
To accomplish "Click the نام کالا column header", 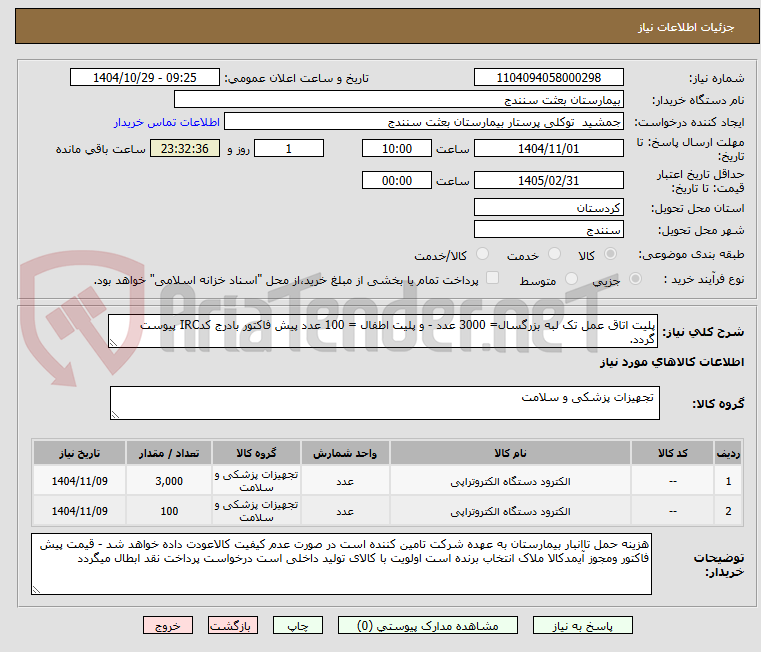I will [x=510, y=453].
